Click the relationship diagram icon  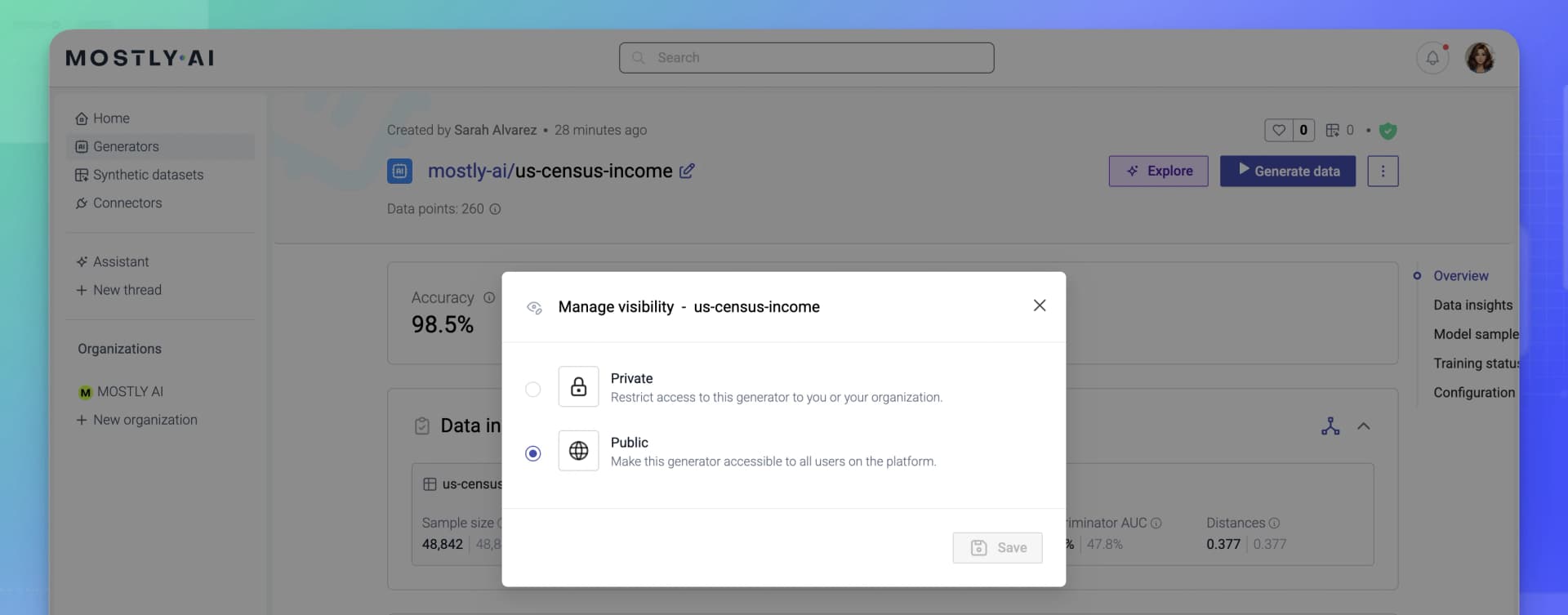click(x=1330, y=426)
